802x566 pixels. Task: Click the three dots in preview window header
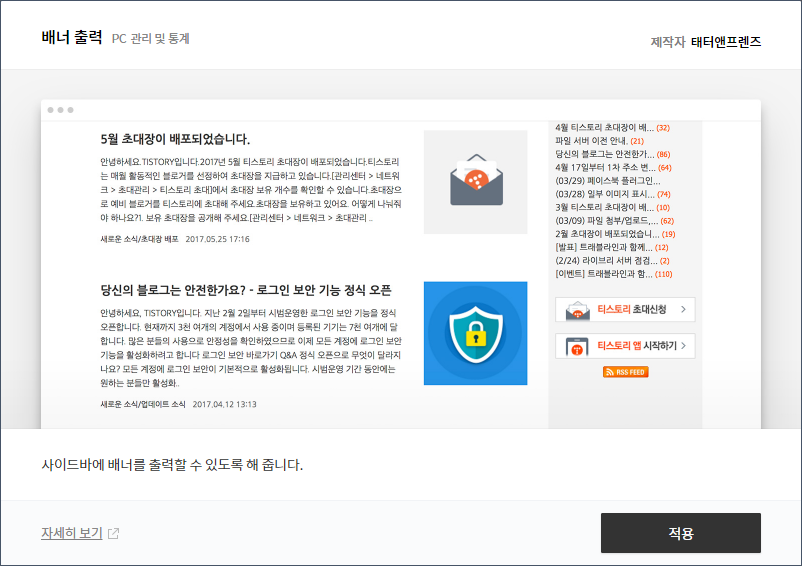(x=60, y=110)
